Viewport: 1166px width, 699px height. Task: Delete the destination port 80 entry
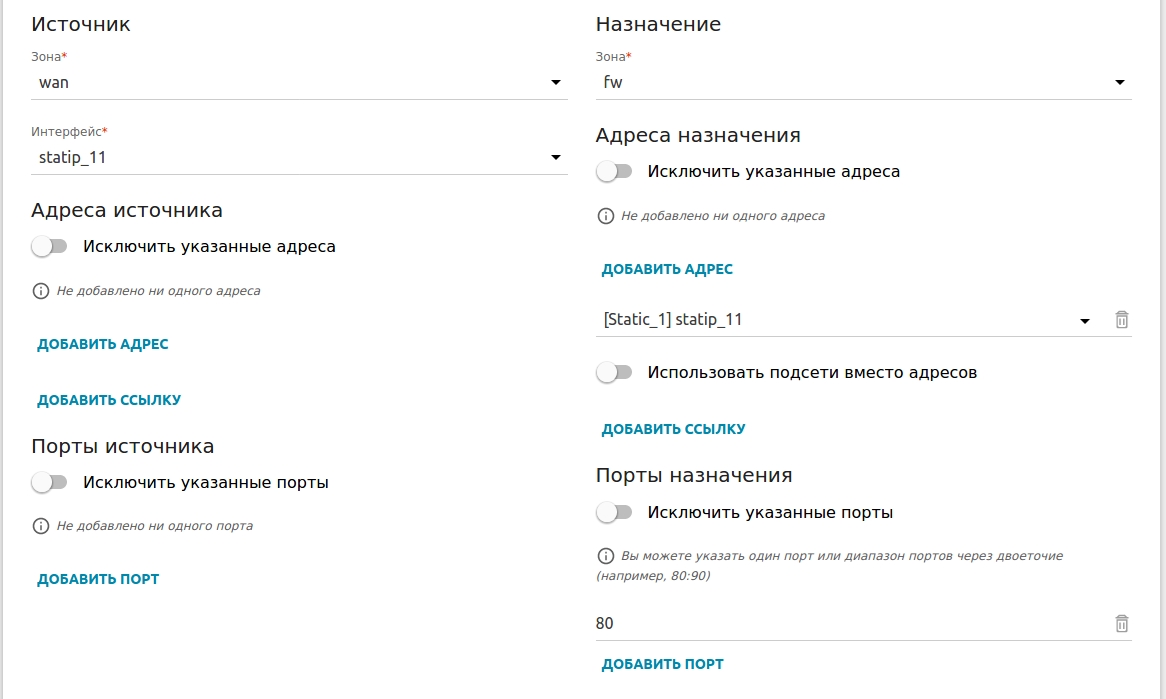pos(1121,624)
